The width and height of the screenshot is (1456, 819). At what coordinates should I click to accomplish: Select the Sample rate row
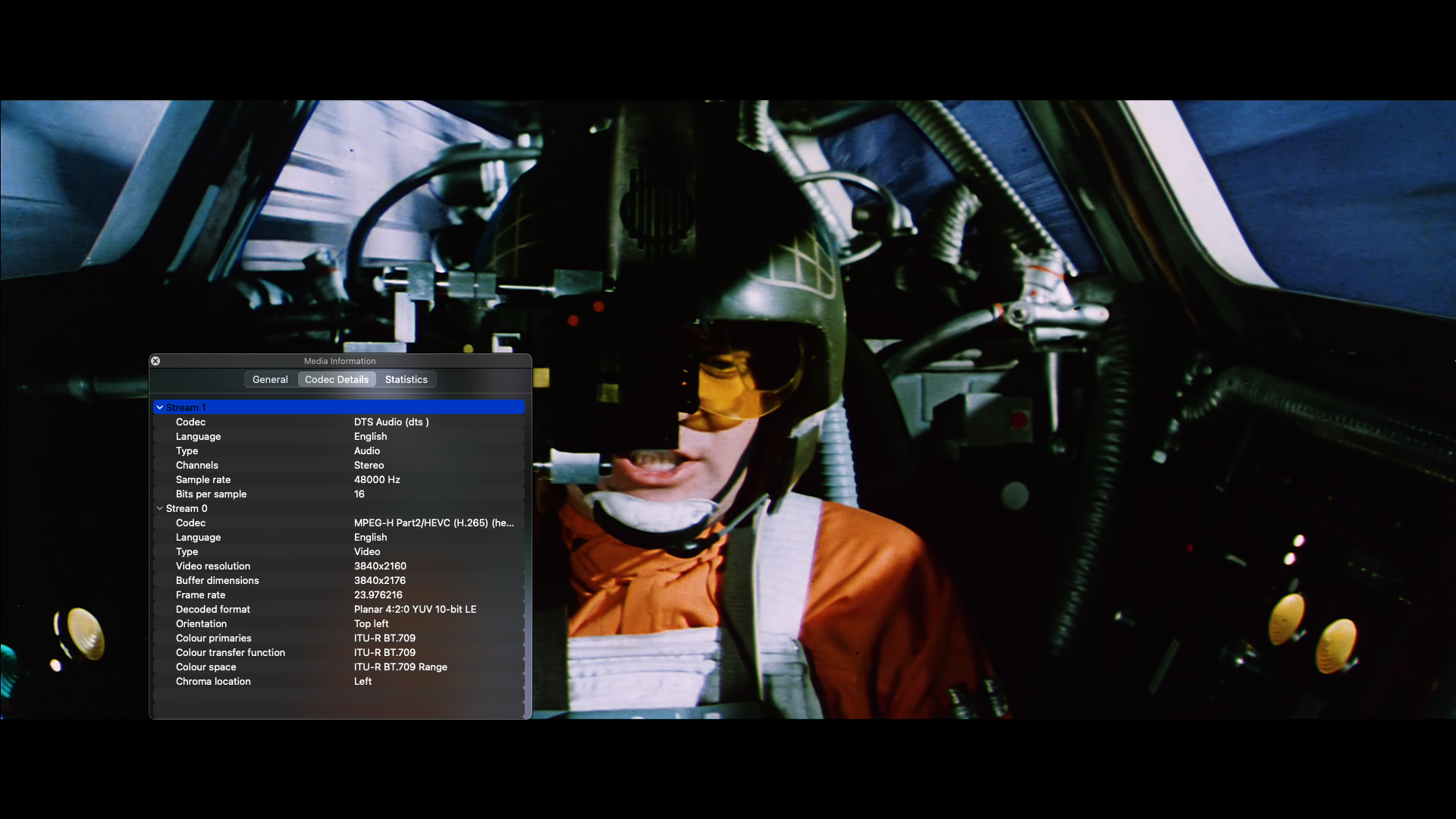pyautogui.click(x=203, y=479)
